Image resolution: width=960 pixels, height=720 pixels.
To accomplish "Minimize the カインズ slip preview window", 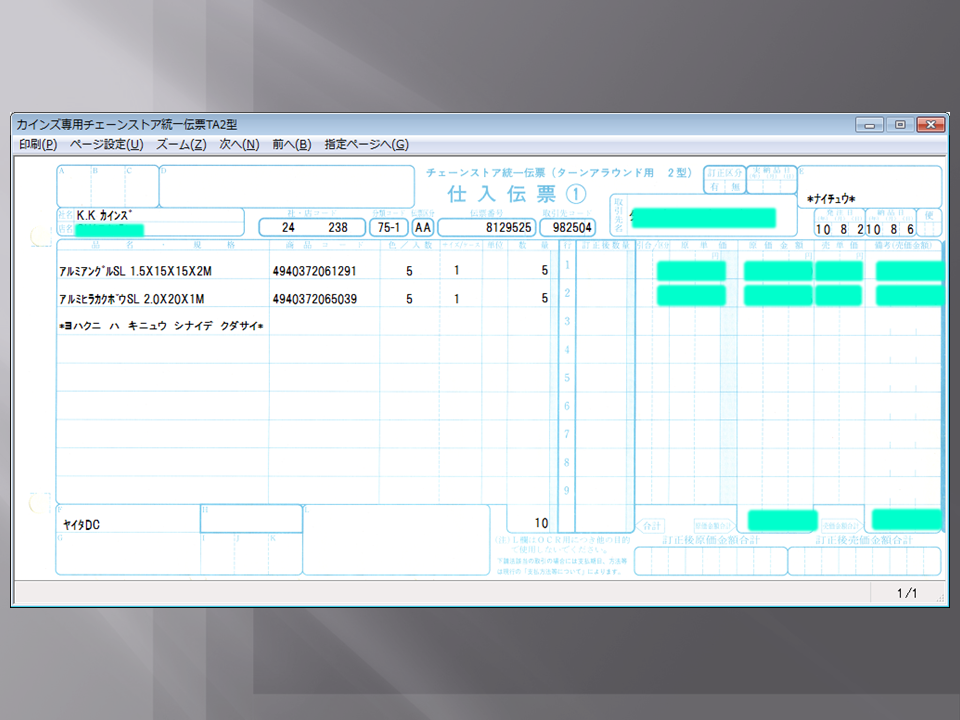I will pos(869,125).
